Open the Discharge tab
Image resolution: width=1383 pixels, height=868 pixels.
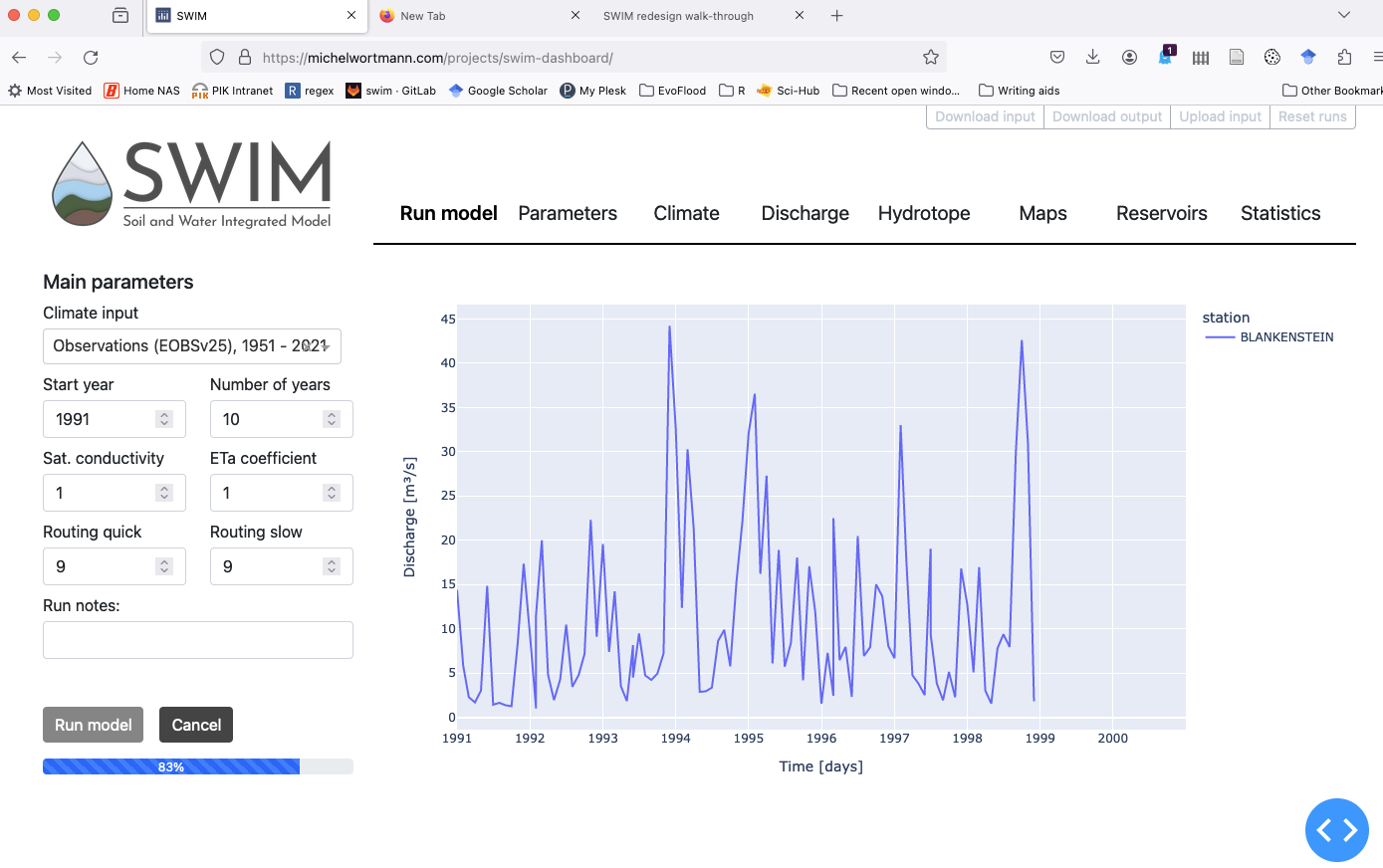(x=805, y=213)
